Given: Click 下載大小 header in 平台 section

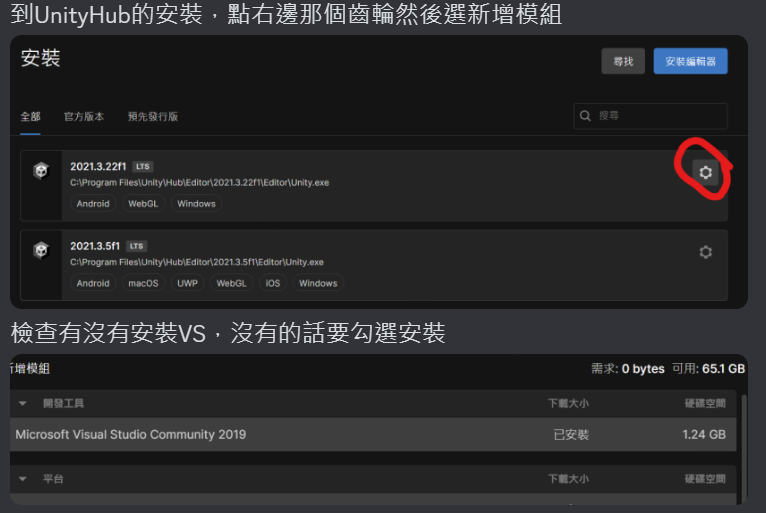Looking at the screenshot, I should 568,479.
